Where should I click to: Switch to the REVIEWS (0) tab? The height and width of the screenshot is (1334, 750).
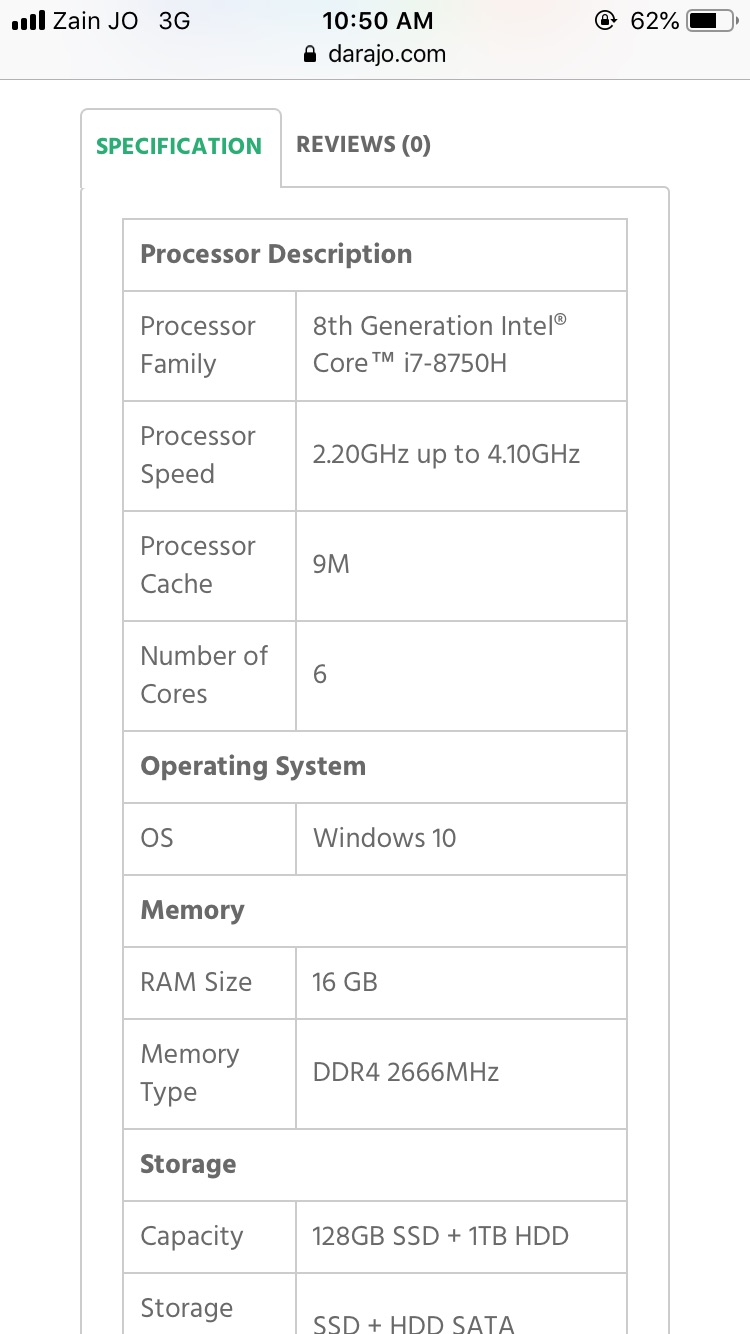(x=363, y=145)
